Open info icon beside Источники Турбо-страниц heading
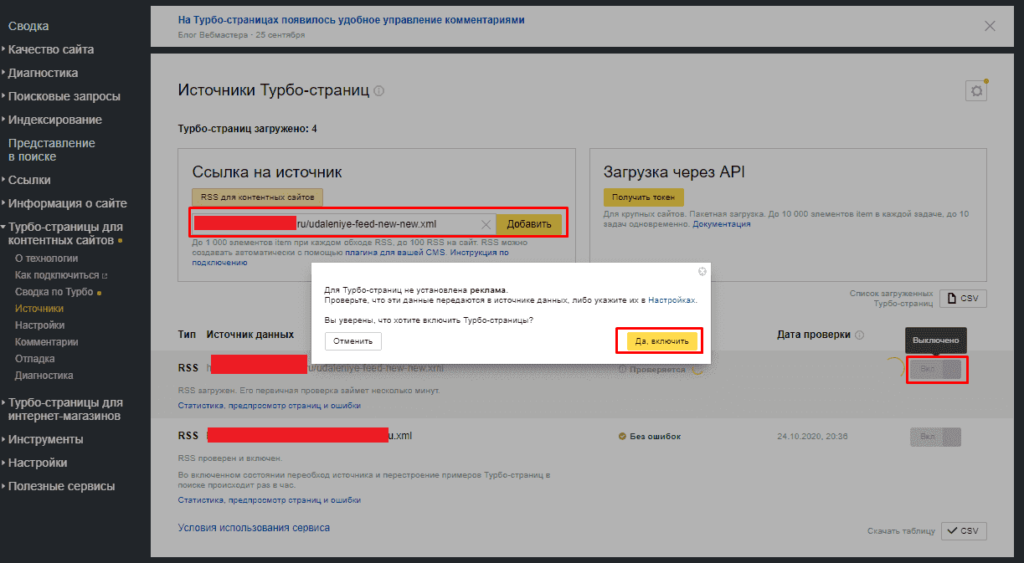Screen dimensions: 1024x563 379,91
